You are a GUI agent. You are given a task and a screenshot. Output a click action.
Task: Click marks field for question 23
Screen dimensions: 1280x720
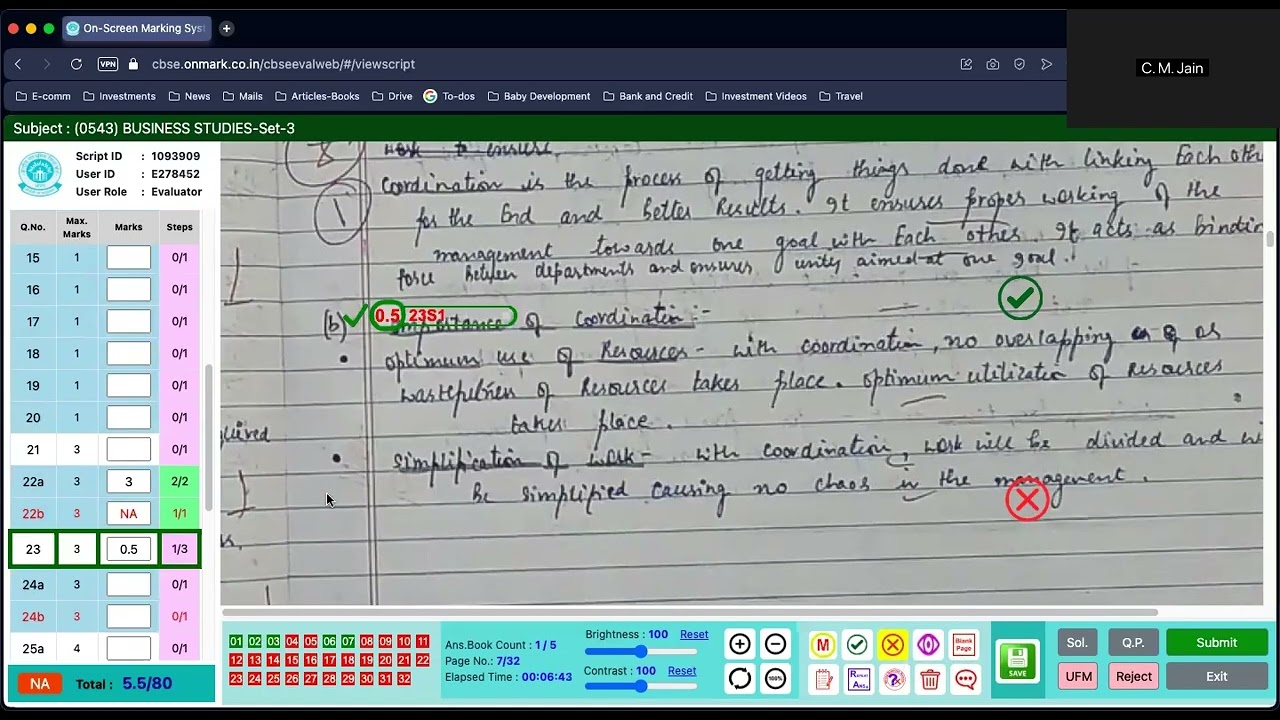point(129,549)
